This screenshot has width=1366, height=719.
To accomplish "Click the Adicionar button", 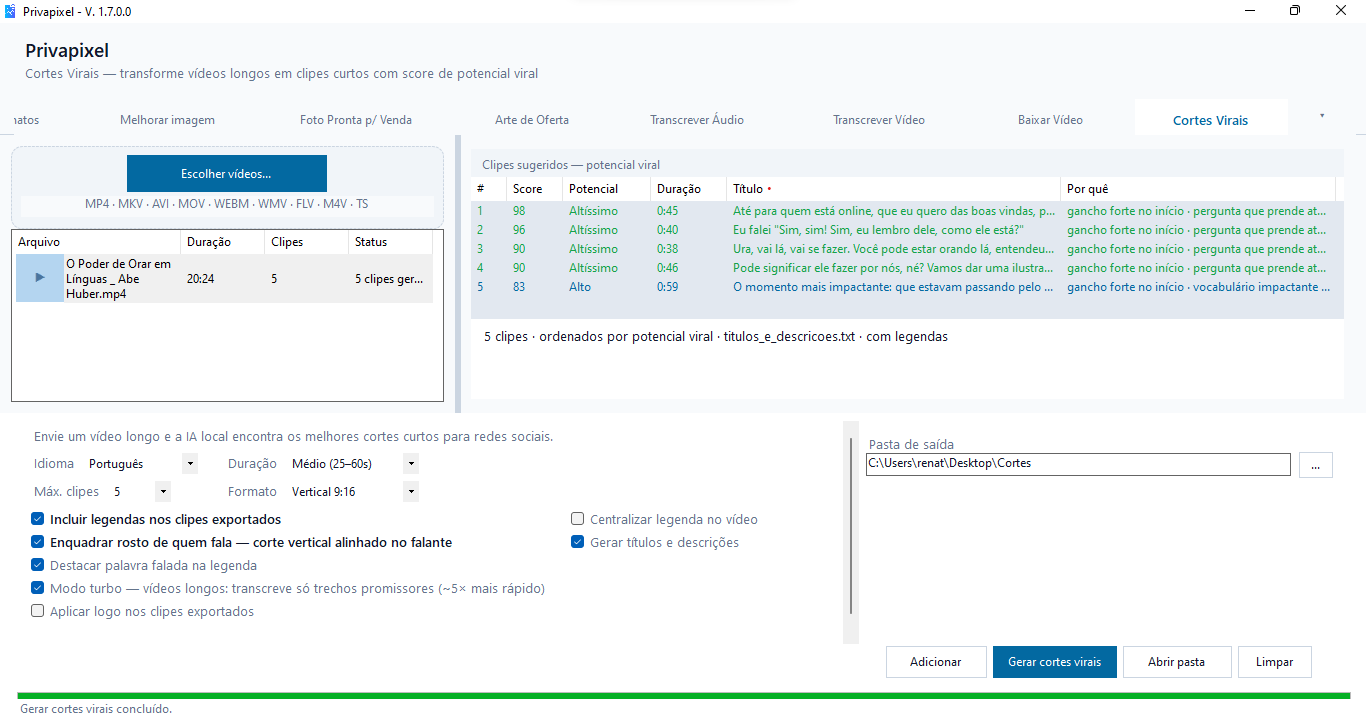I will click(935, 662).
